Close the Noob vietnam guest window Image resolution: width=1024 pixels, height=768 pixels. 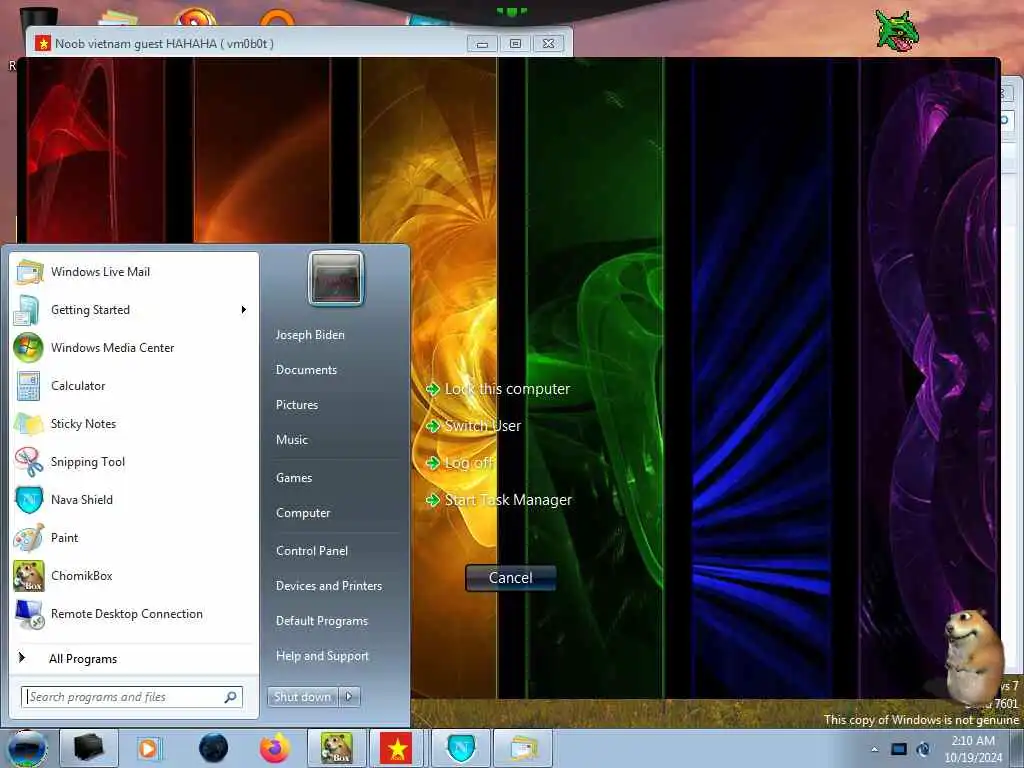pos(549,44)
